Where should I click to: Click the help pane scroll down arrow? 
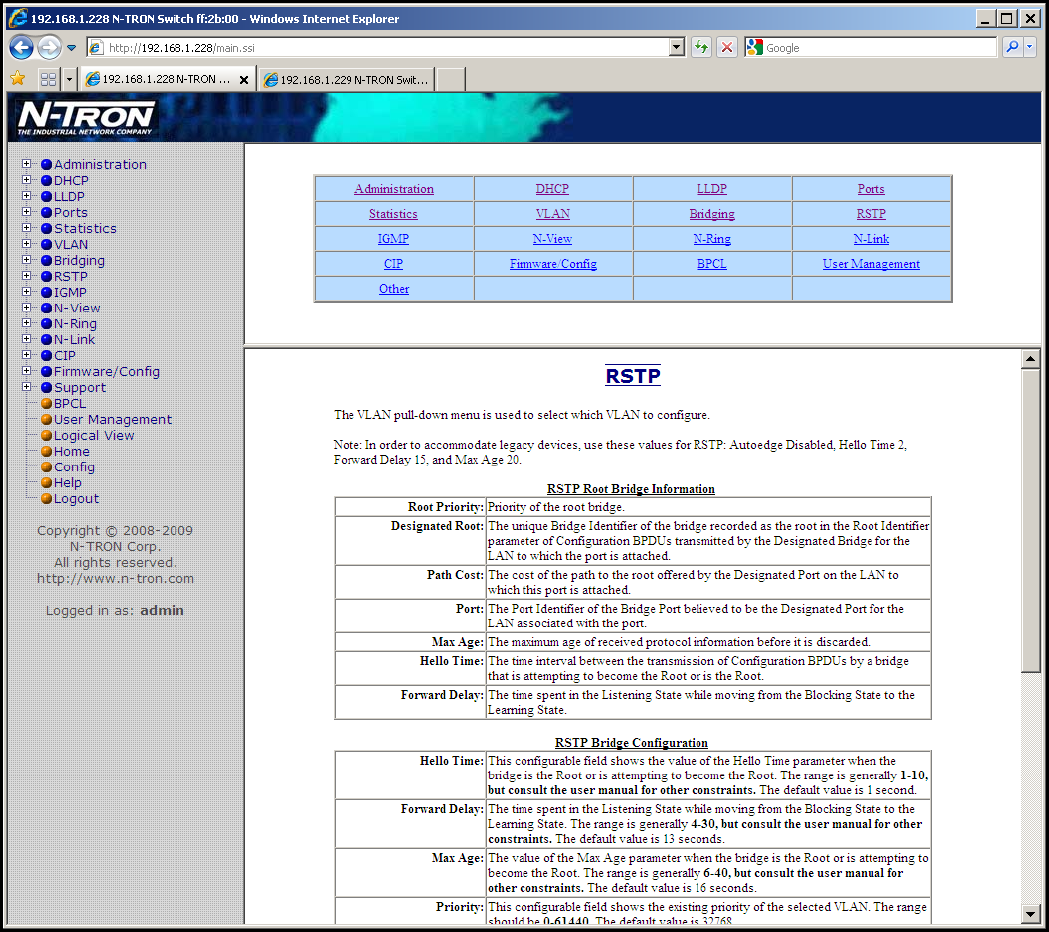pyautogui.click(x=1030, y=914)
